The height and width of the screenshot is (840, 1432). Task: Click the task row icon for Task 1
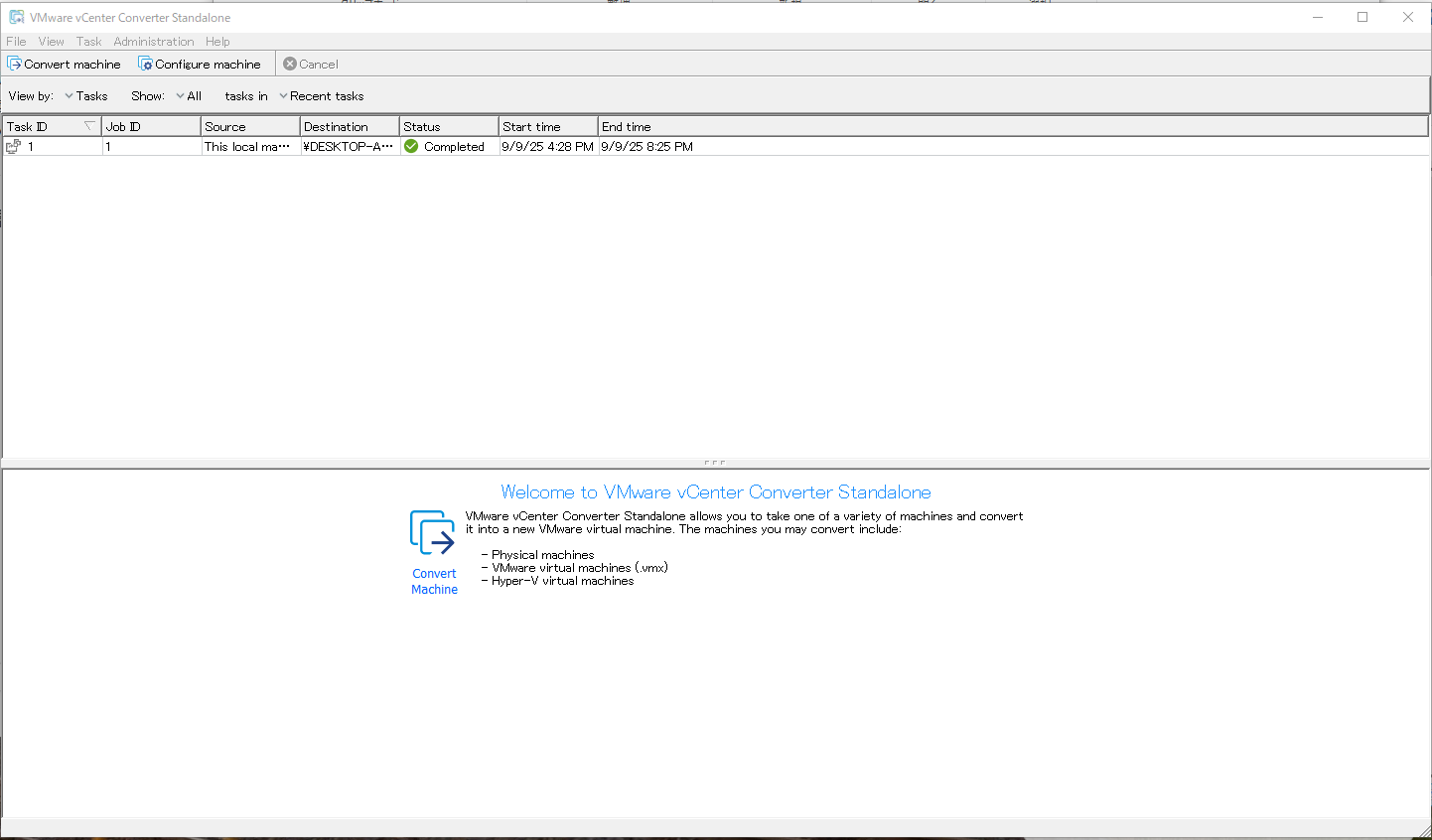coord(14,146)
